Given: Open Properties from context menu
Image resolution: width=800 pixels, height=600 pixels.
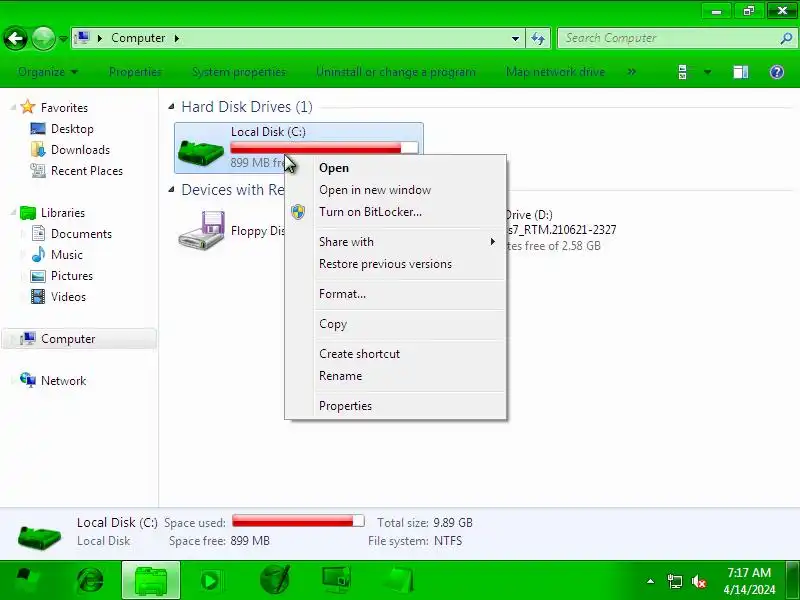Looking at the screenshot, I should 395,406.
